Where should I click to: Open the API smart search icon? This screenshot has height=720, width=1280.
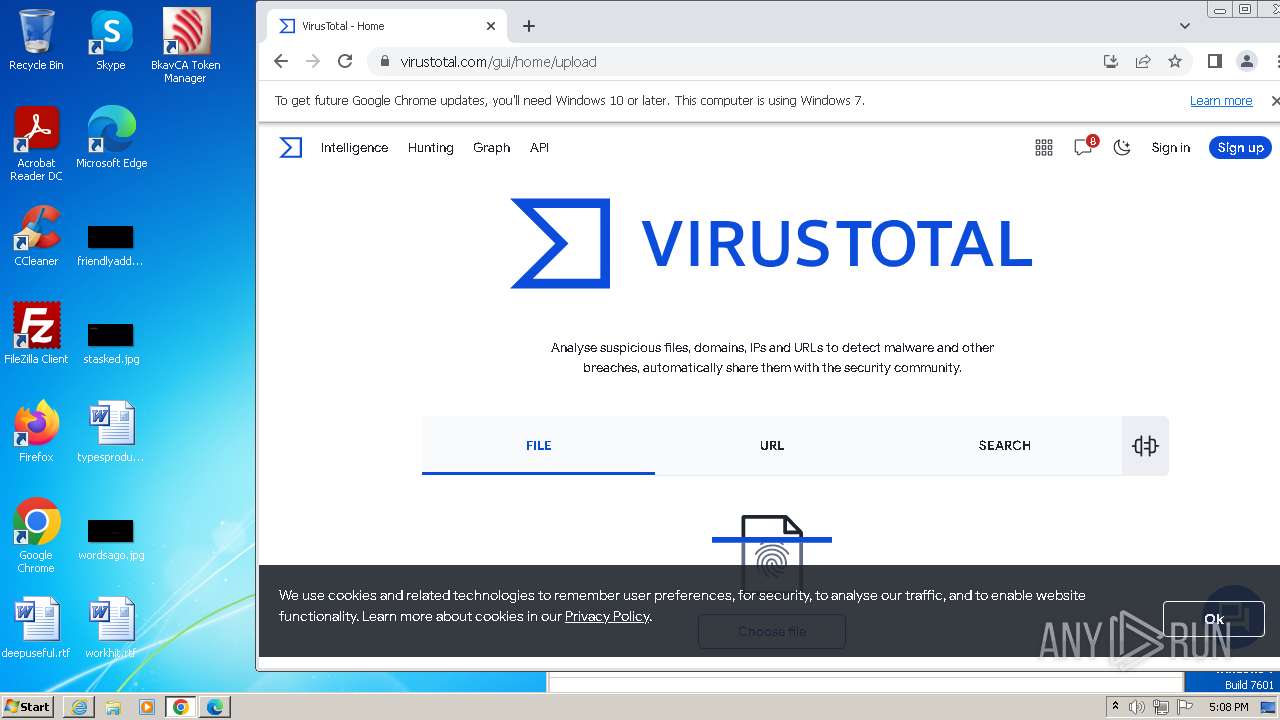pos(1145,446)
